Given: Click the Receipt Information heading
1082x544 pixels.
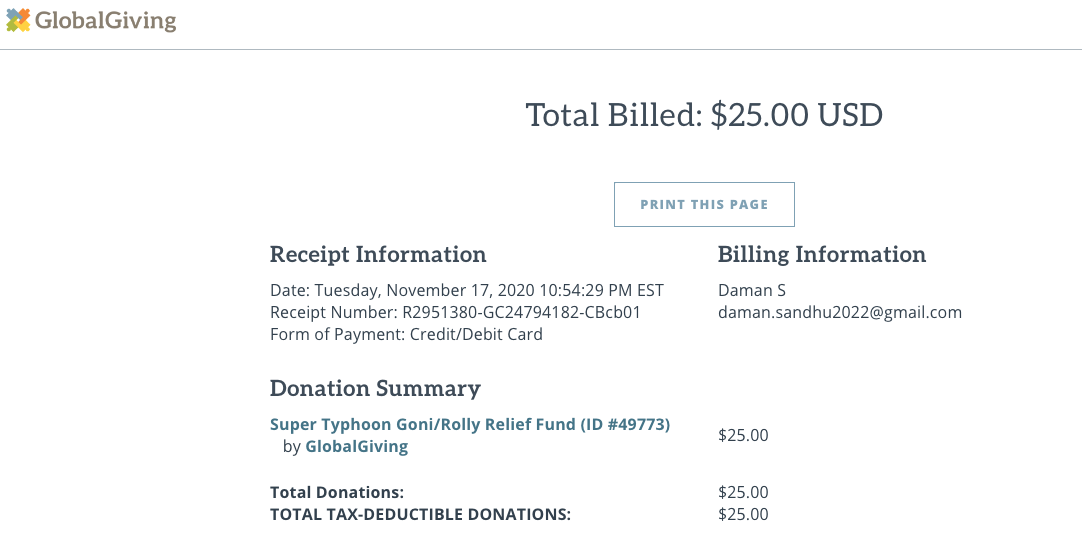Looking at the screenshot, I should click(378, 254).
